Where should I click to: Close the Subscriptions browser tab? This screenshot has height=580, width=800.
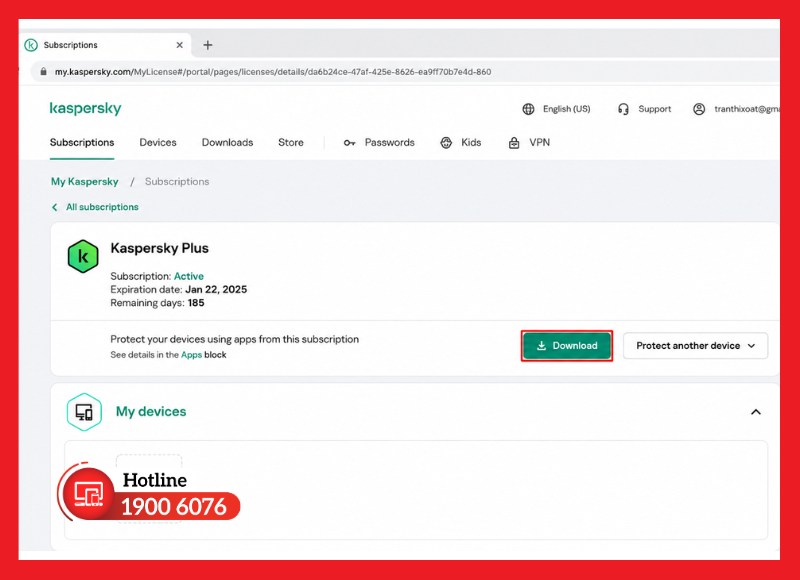180,45
